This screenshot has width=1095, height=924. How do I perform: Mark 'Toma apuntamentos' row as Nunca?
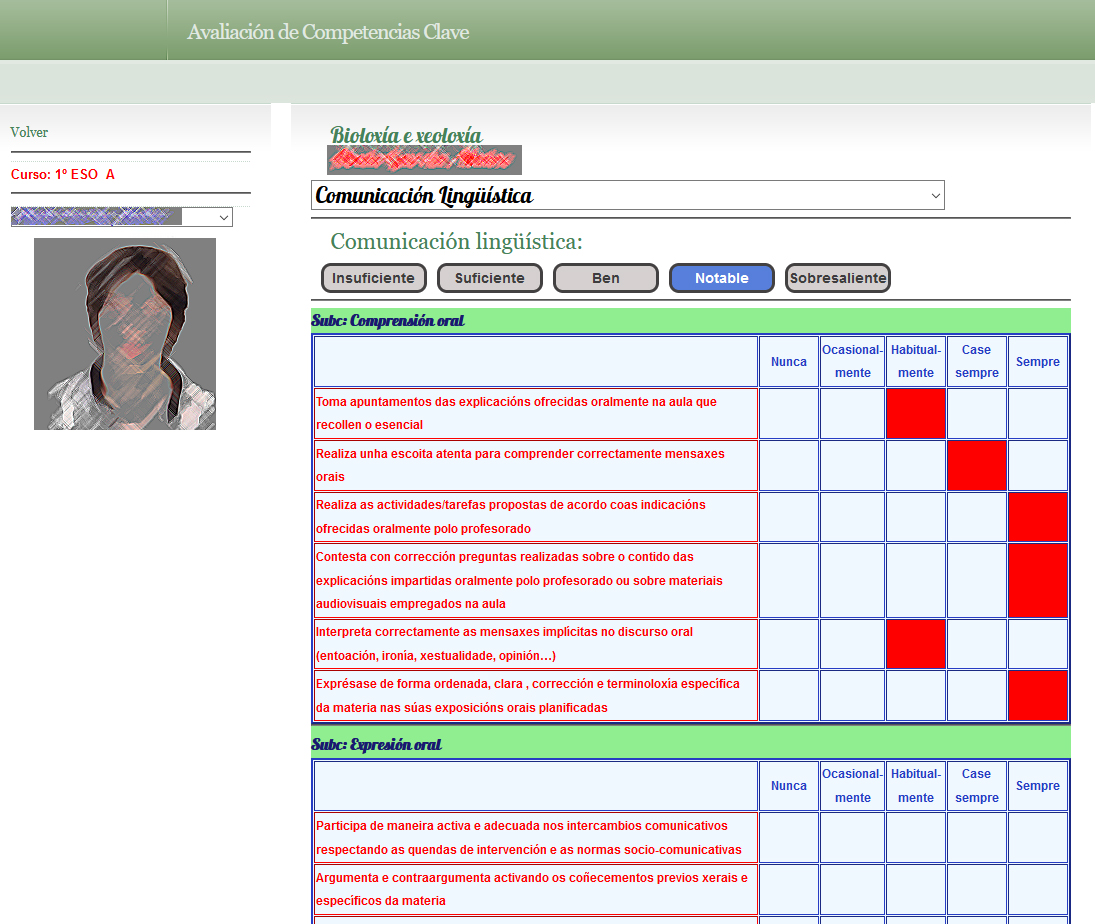788,413
